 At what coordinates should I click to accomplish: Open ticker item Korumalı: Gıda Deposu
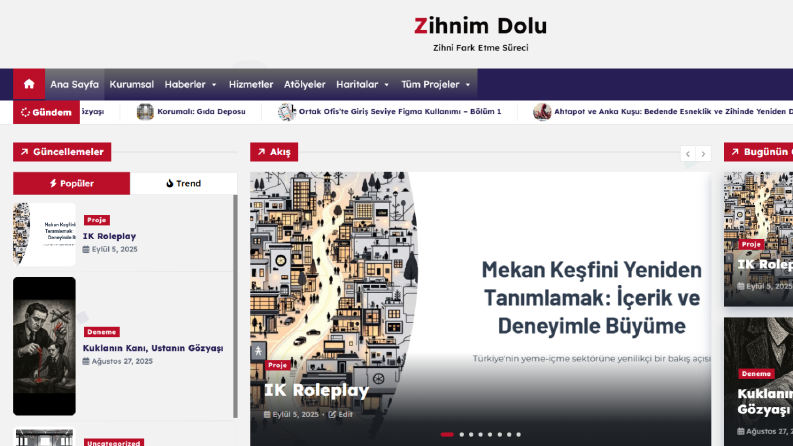pos(201,111)
